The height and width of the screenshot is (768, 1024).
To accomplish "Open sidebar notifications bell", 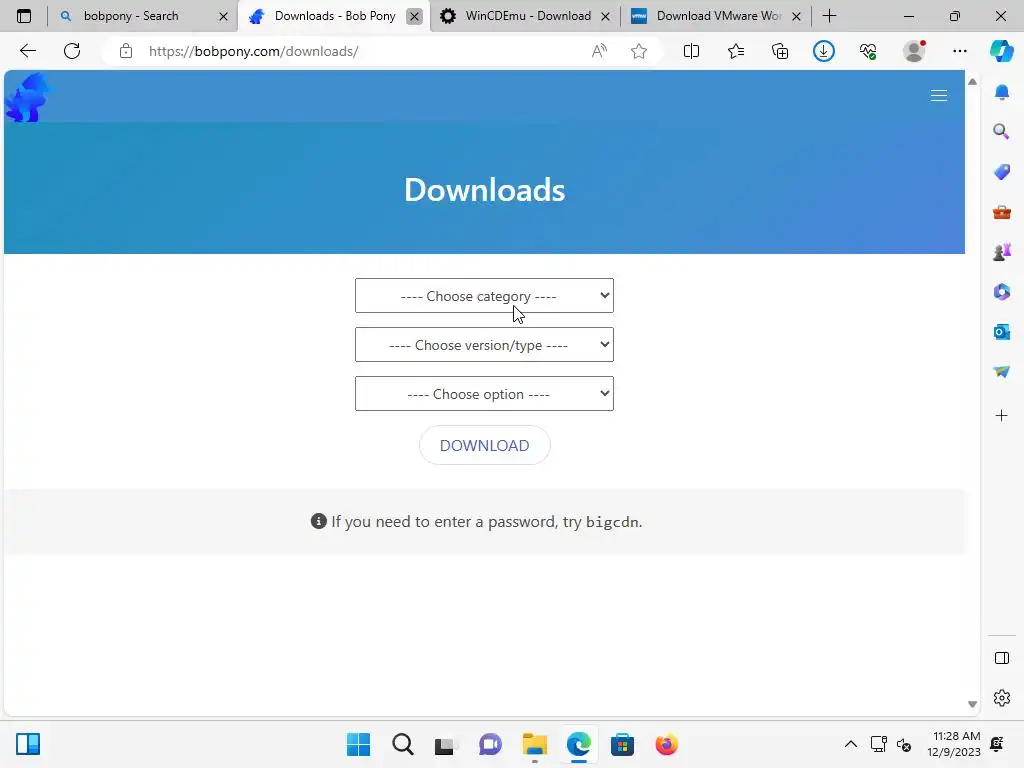I will coord(1002,92).
